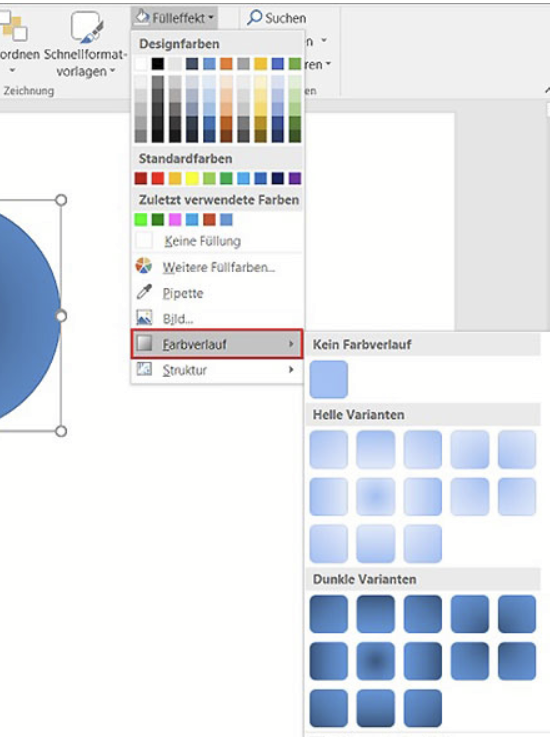The height and width of the screenshot is (737, 550).
Task: Click the middle-right shape resize handle
Action: pyautogui.click(x=61, y=316)
